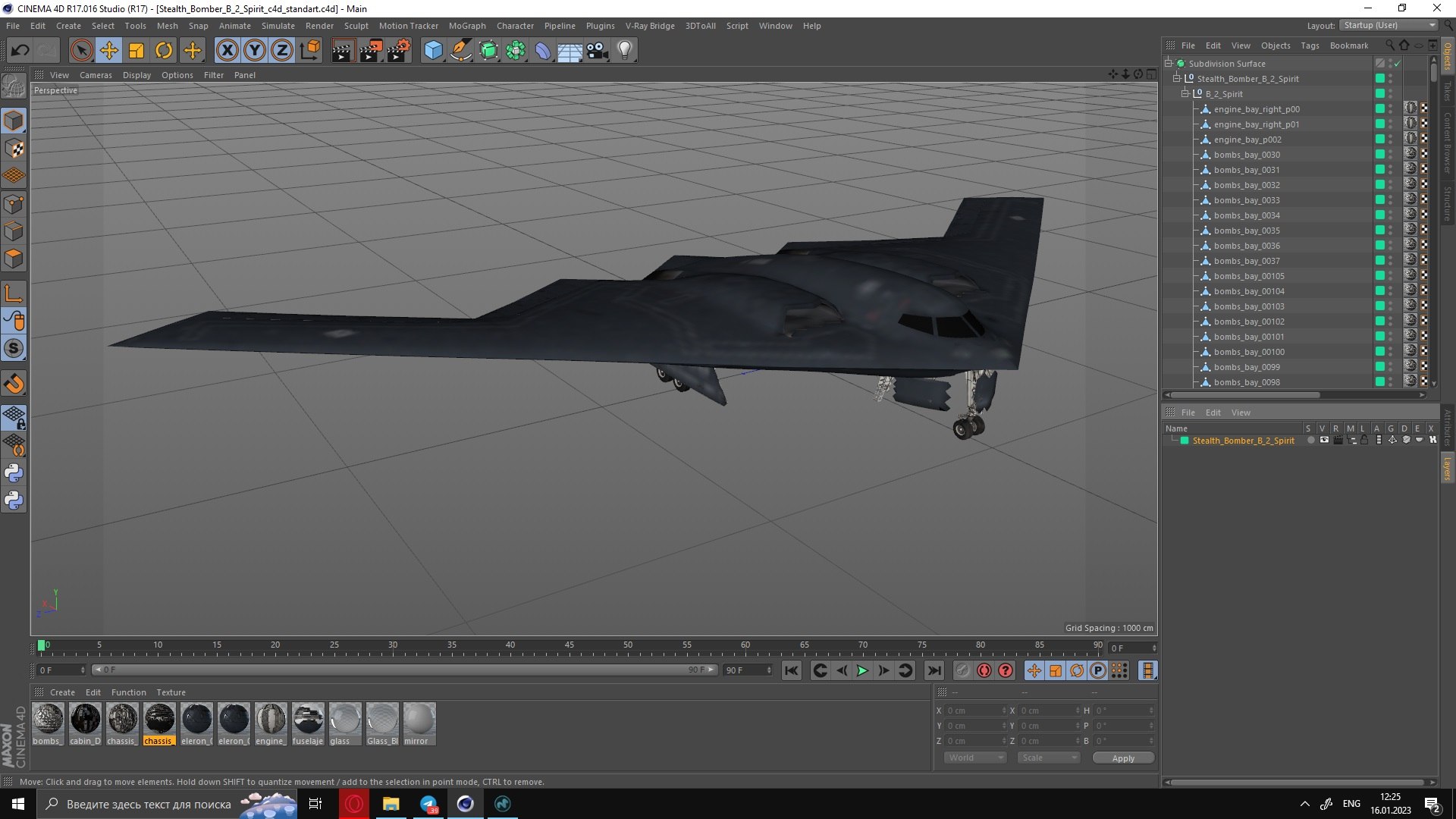Viewport: 1456px width, 819px height.
Task: Toggle visibility dots for engine_bay_p002
Action: tap(1390, 140)
